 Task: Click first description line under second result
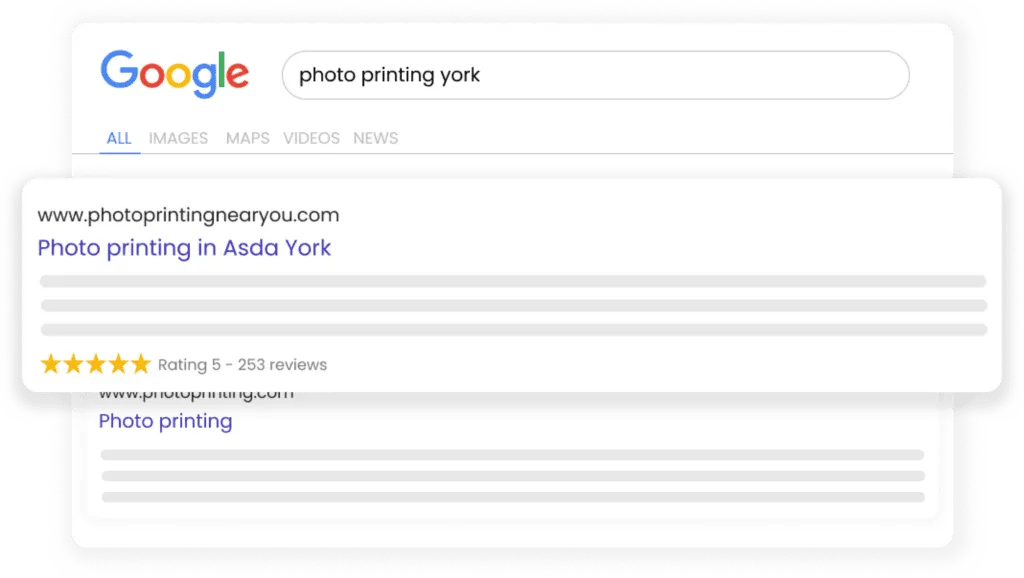[512, 455]
